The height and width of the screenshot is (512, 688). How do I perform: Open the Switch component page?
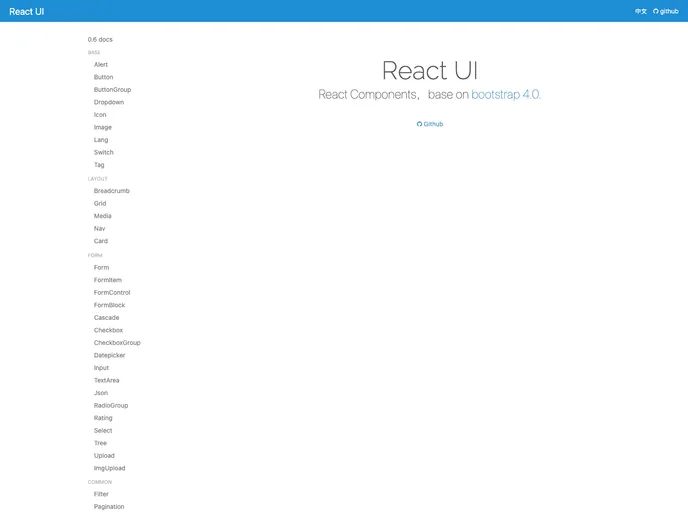[104, 153]
